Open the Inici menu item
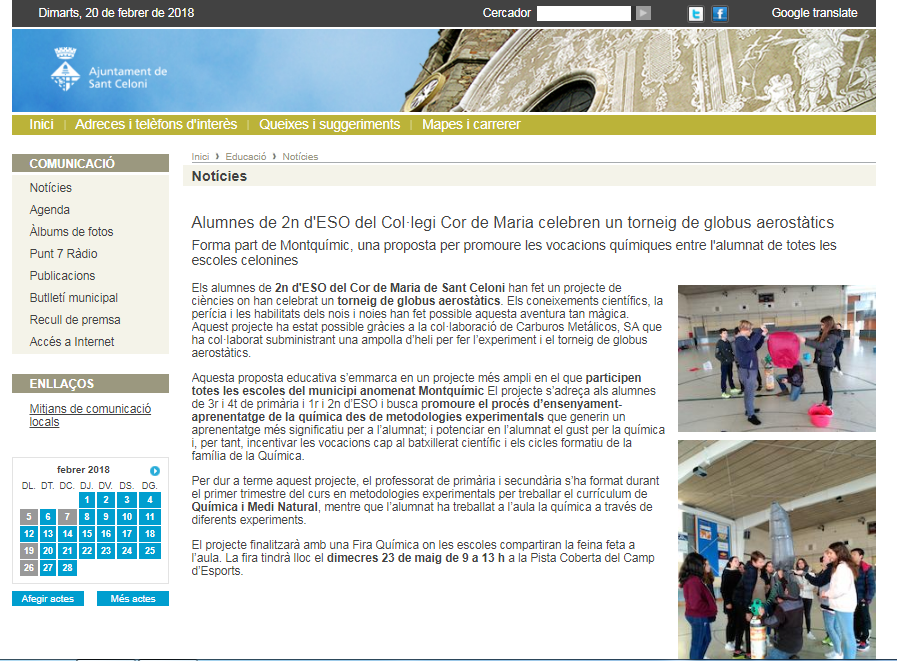897x661 pixels. 41,124
